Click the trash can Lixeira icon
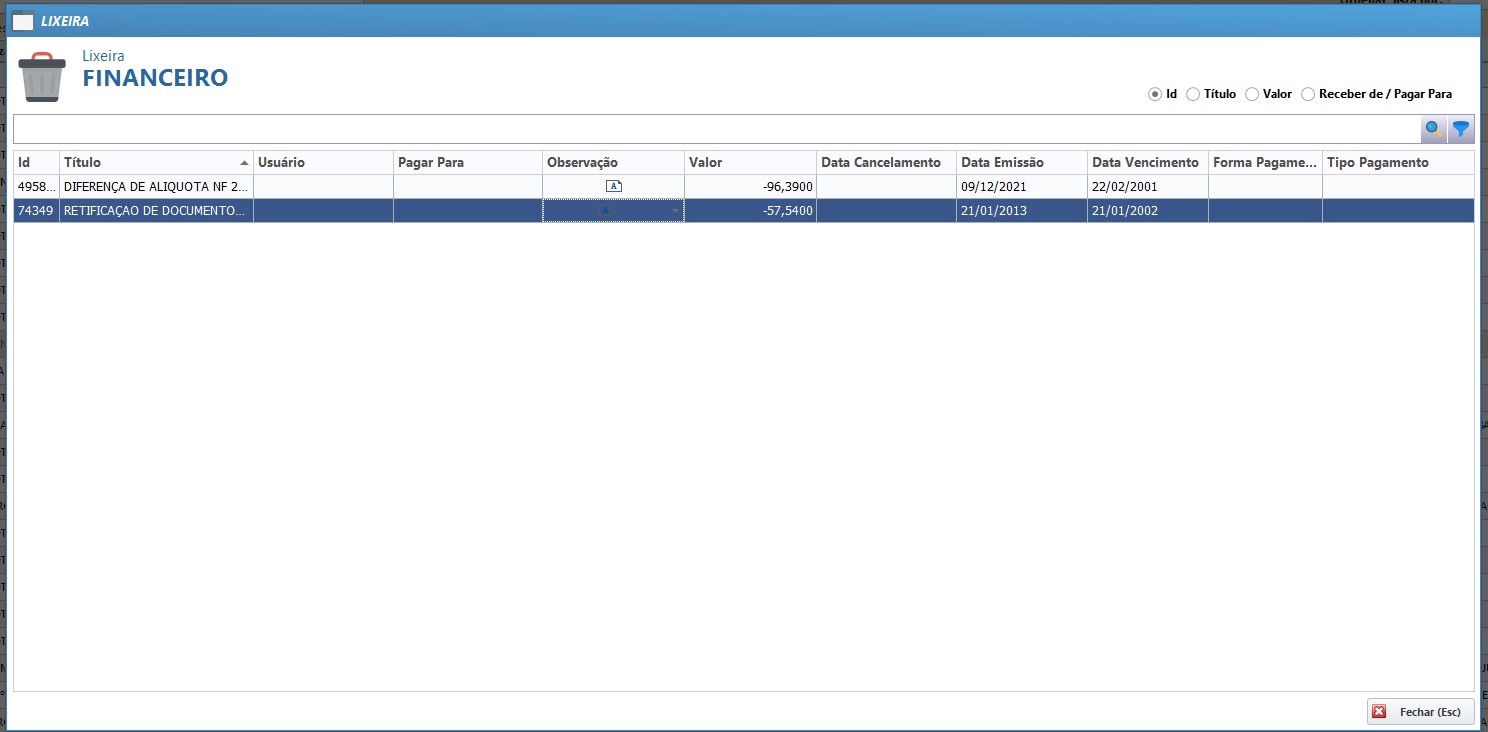 pos(42,76)
